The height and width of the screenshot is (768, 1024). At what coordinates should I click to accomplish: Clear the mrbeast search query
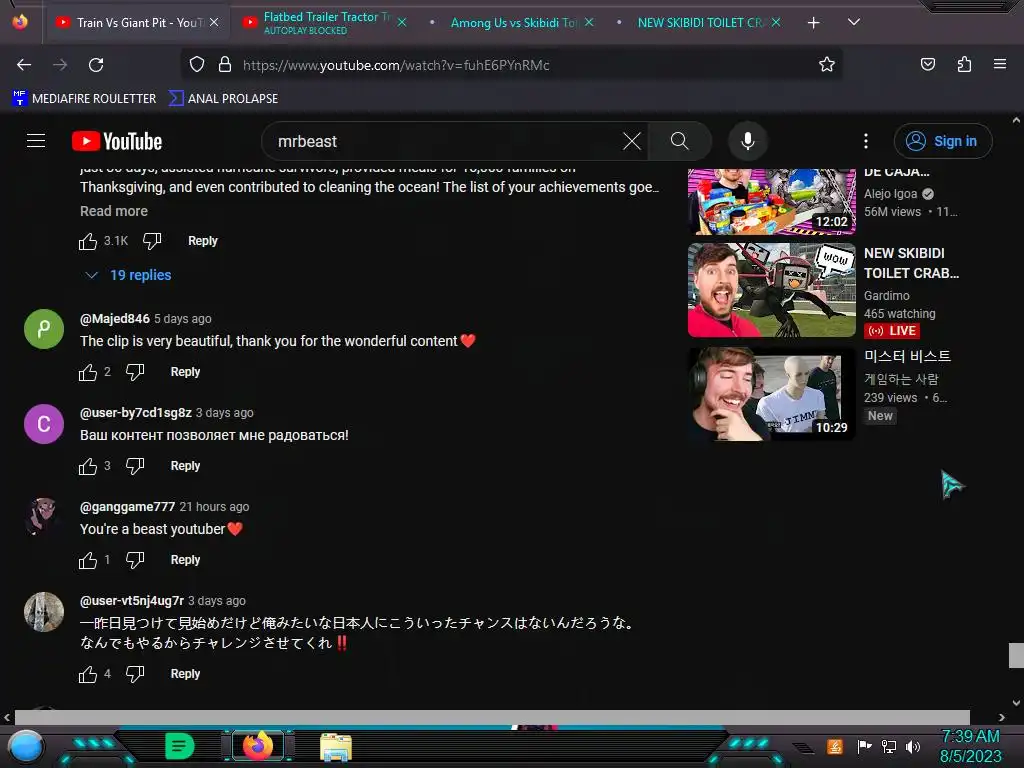(x=632, y=141)
